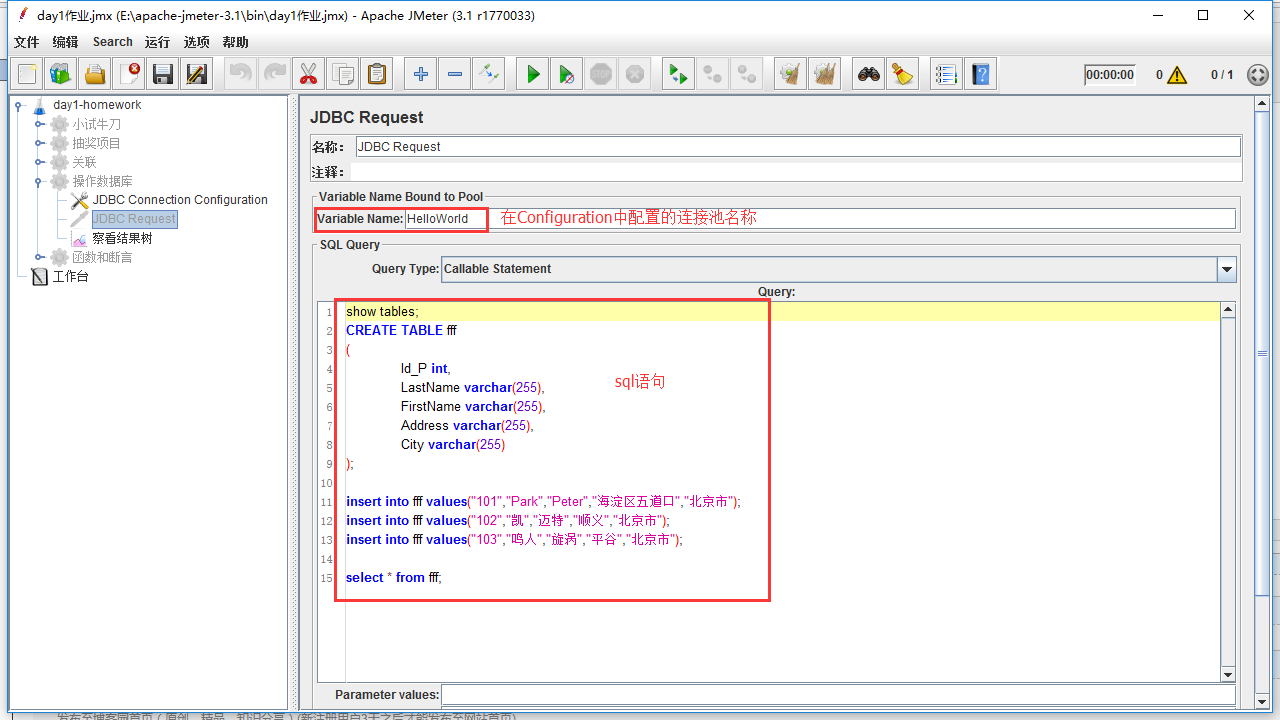Screen dimensions: 1280x720
Task: Open the Search menu
Action: click(112, 42)
